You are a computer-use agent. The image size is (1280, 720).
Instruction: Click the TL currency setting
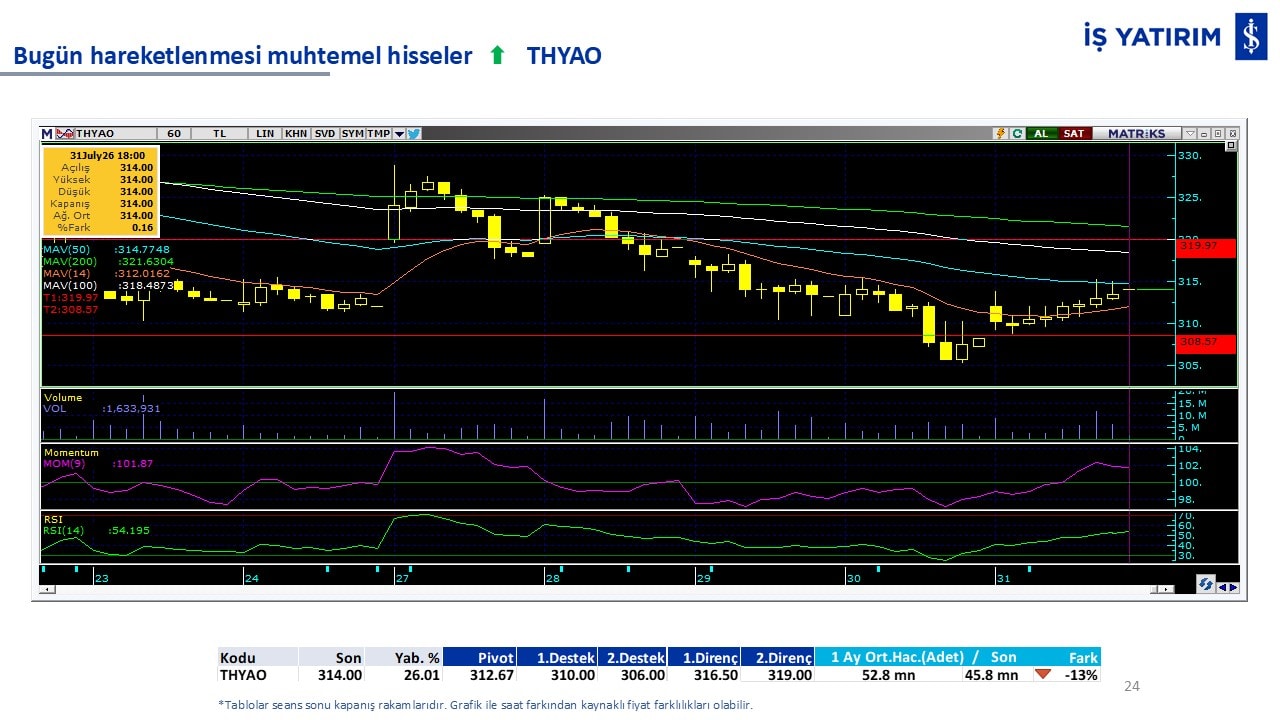(219, 133)
